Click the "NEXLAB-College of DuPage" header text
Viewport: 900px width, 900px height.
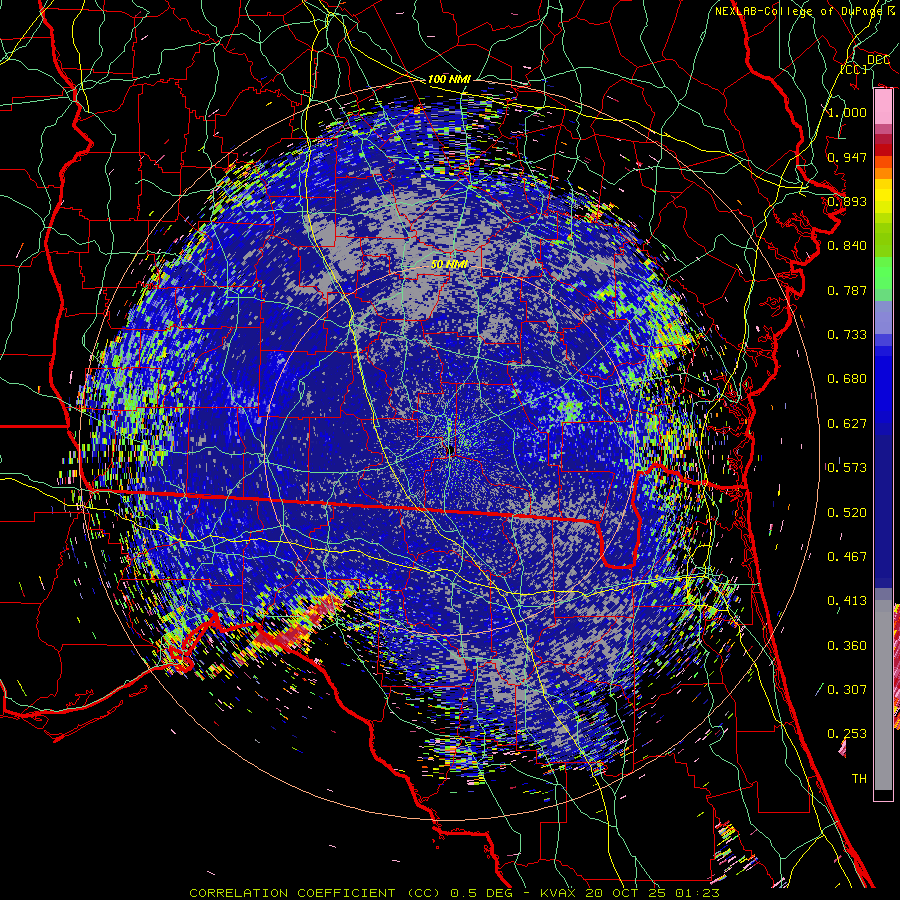click(x=798, y=11)
